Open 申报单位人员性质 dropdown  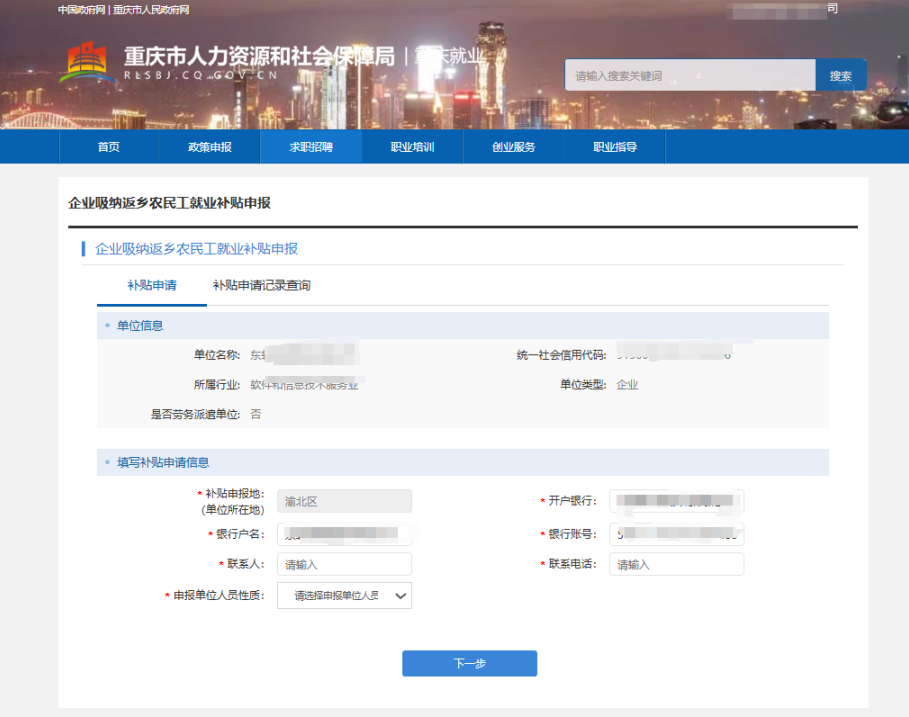[344, 595]
